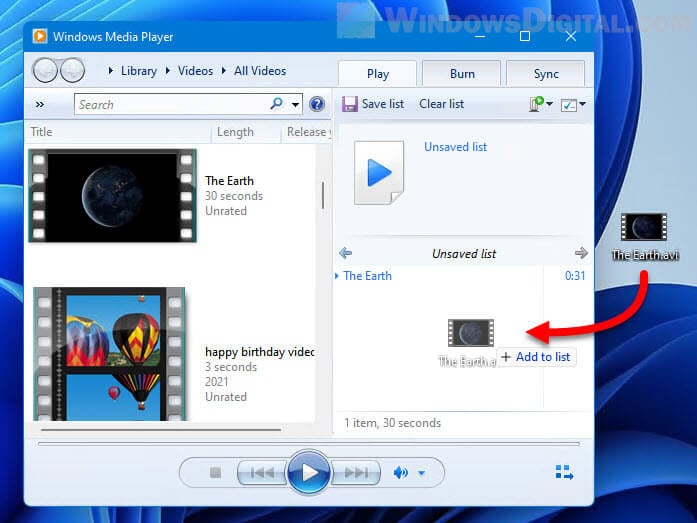Screen dimensions: 697x523
Task: Click the 0:31 duration in playlist
Action: click(575, 276)
